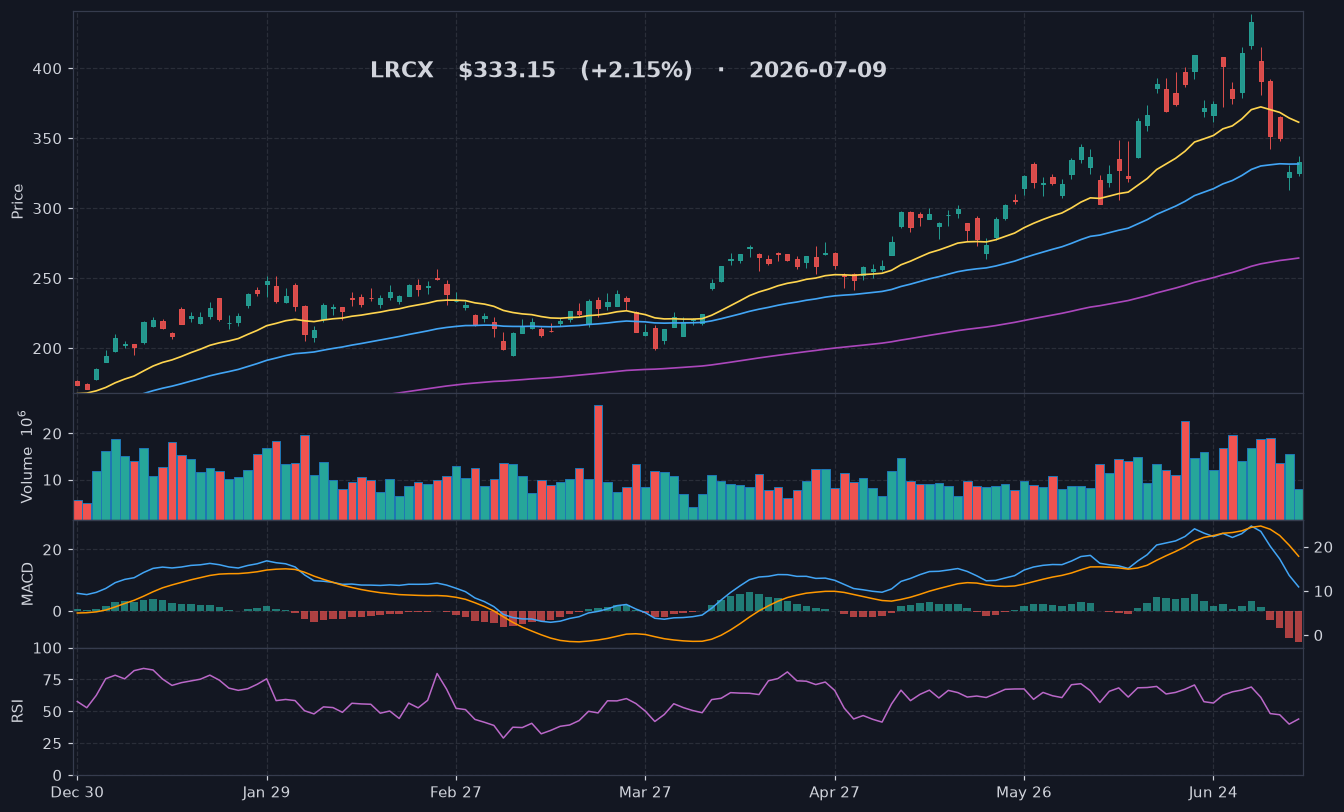The height and width of the screenshot is (812, 1344).
Task: Click the Feb 27 date axis label
Action: [456, 792]
